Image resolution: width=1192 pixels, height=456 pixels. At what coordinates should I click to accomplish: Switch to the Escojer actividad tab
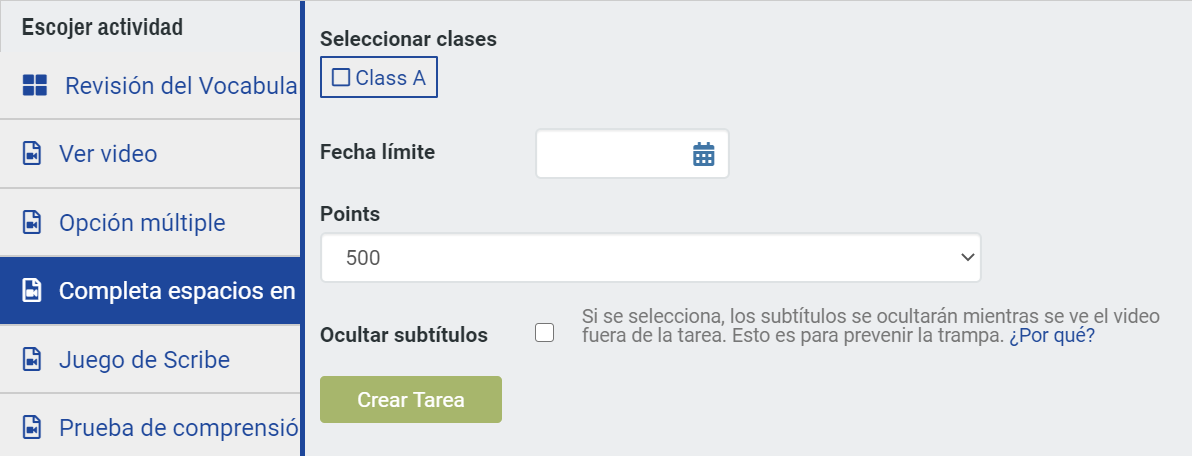(103, 27)
